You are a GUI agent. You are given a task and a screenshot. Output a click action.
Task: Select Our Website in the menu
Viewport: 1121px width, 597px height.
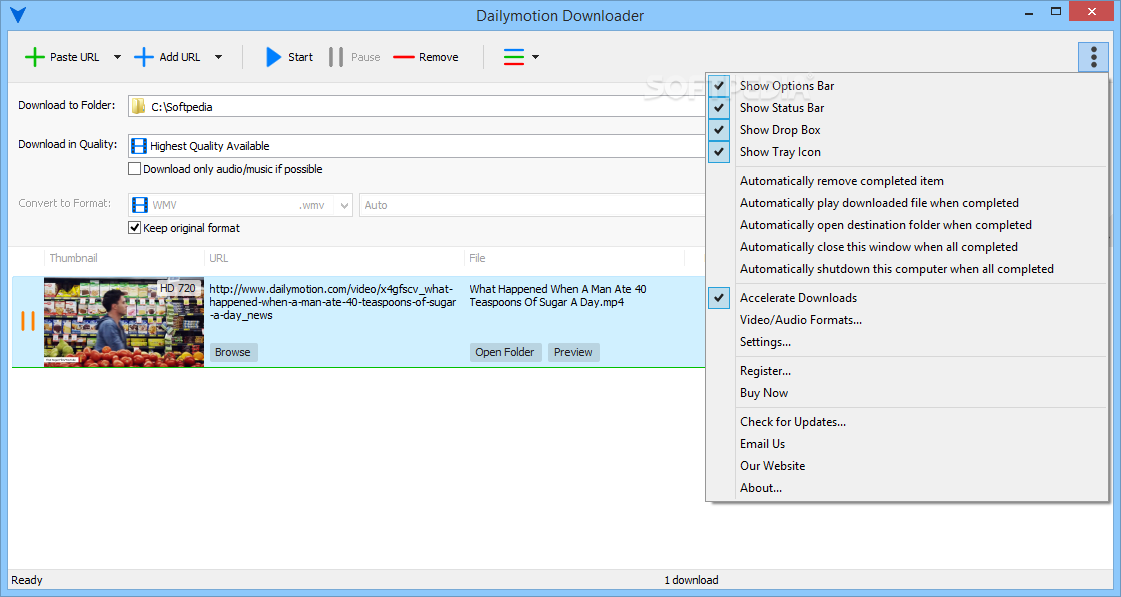coord(907,466)
